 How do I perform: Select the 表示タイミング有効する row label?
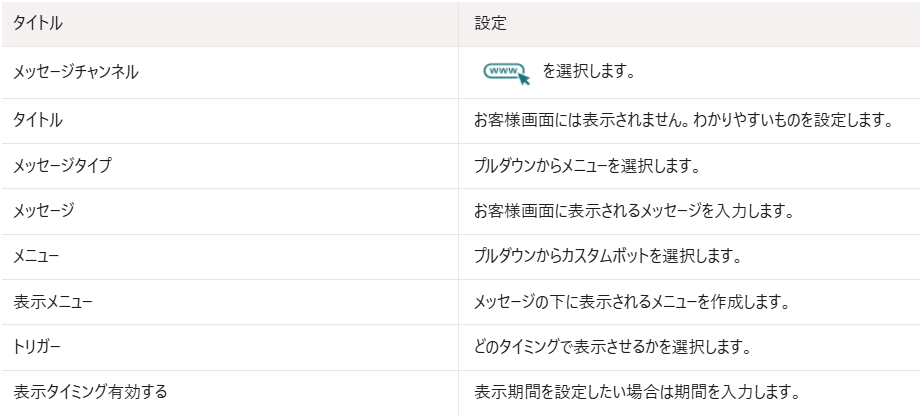(x=91, y=392)
